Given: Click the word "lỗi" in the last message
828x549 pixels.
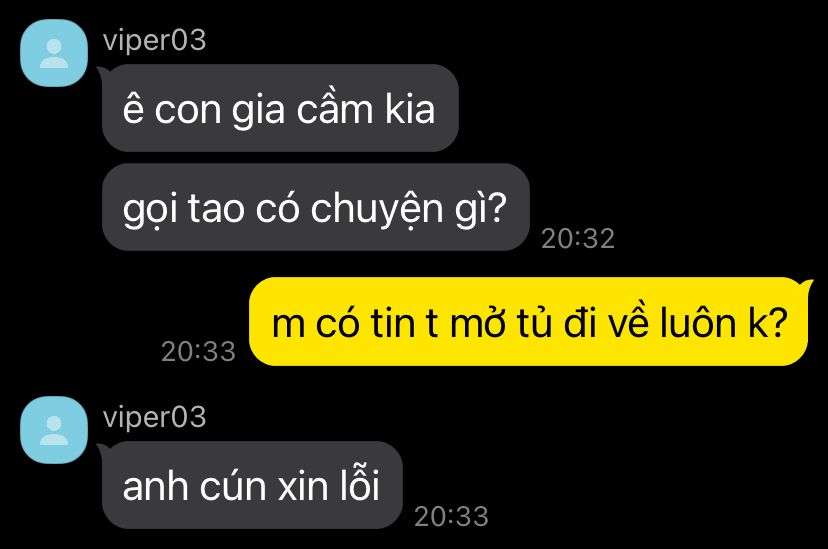Looking at the screenshot, I should coord(360,485).
